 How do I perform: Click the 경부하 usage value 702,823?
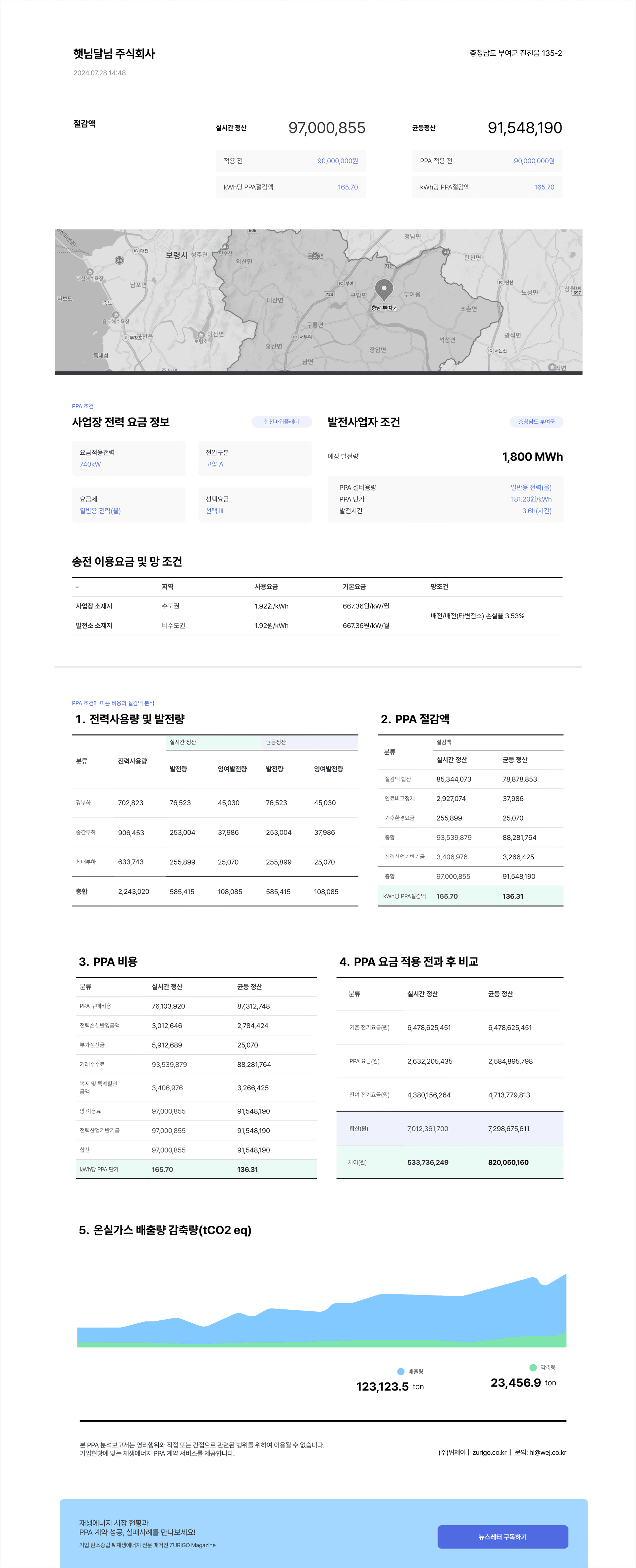(x=131, y=803)
